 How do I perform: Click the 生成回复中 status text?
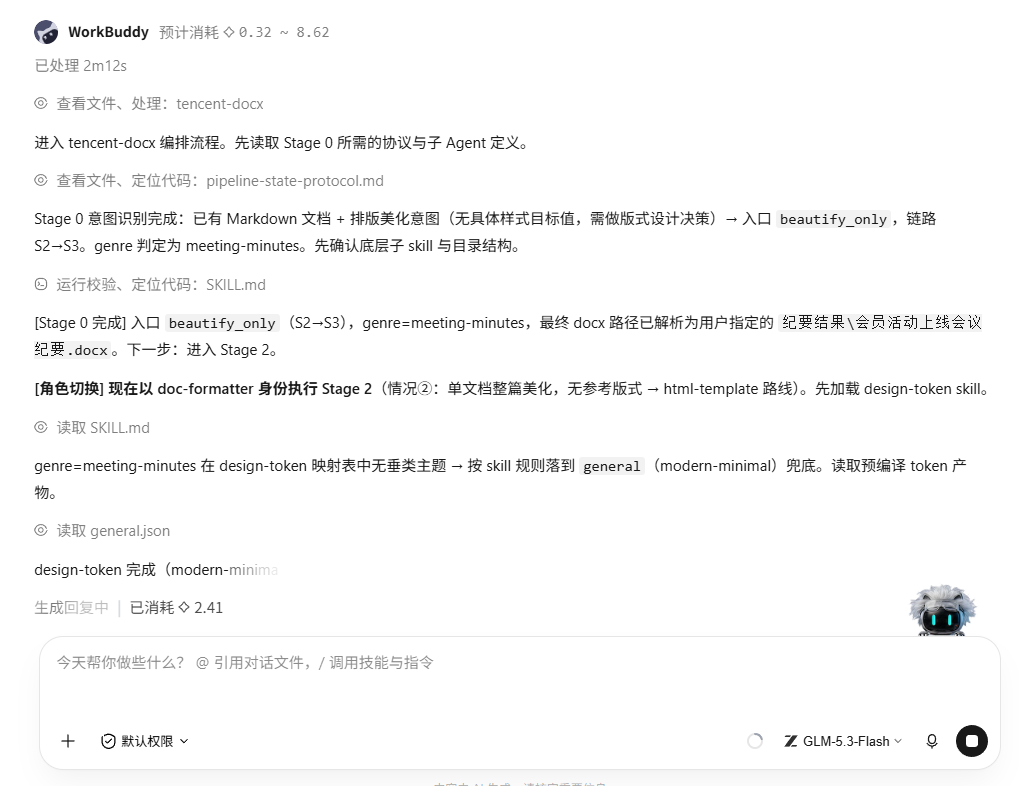click(x=71, y=608)
